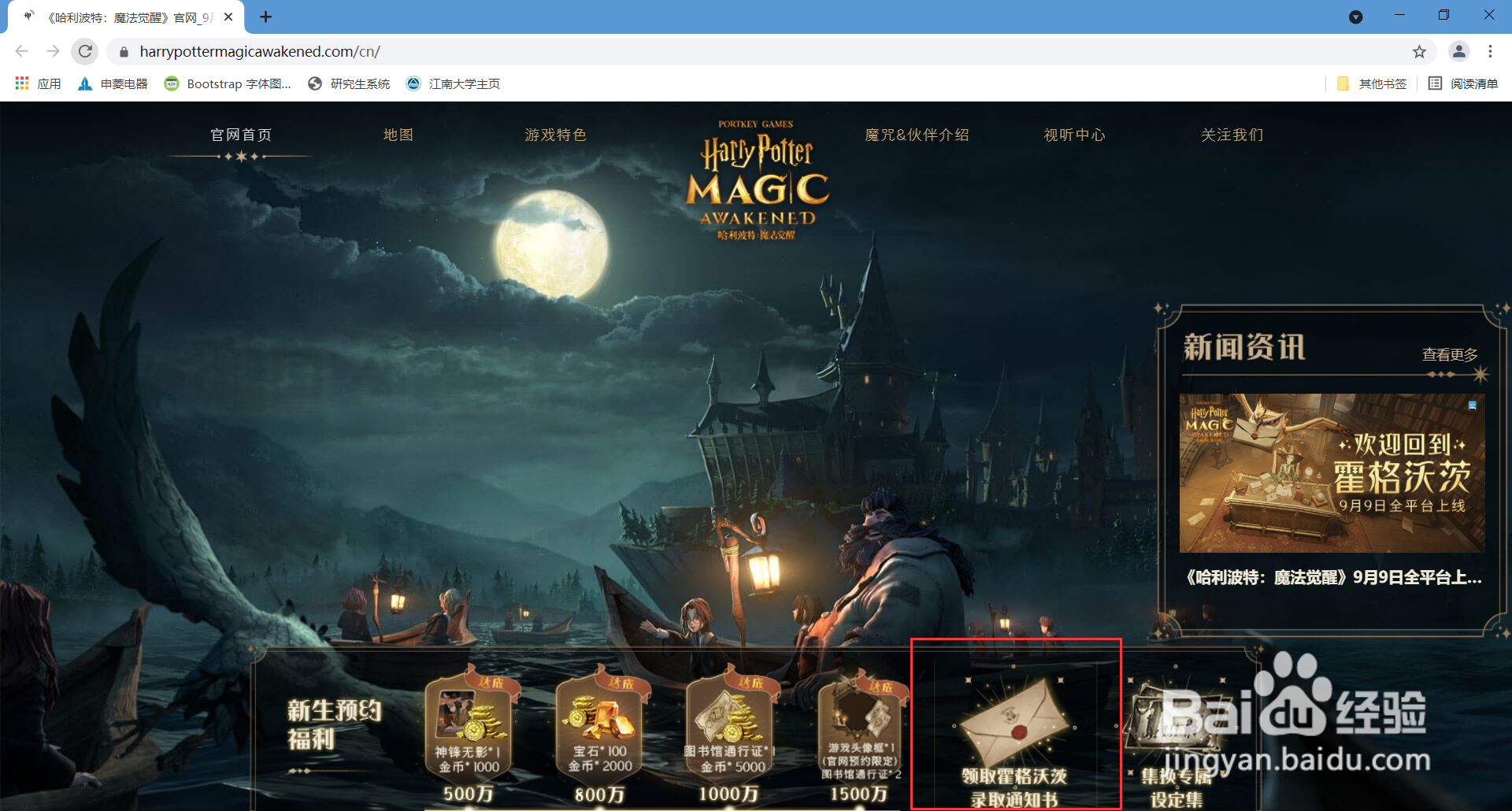Click the 新闻资讯 heading
The image size is (1512, 811).
coord(1244,347)
